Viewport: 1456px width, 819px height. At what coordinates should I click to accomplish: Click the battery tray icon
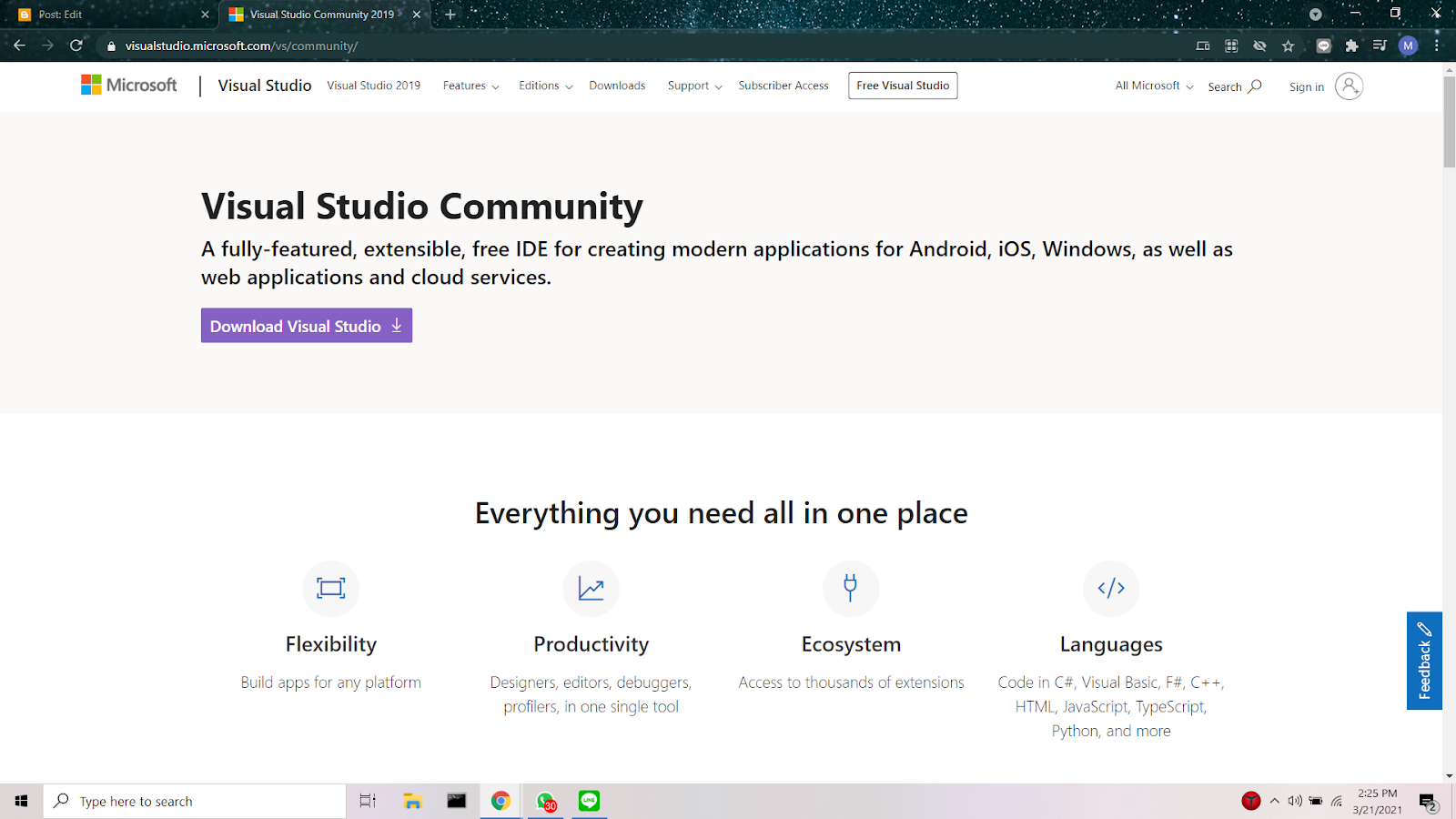(x=1315, y=801)
